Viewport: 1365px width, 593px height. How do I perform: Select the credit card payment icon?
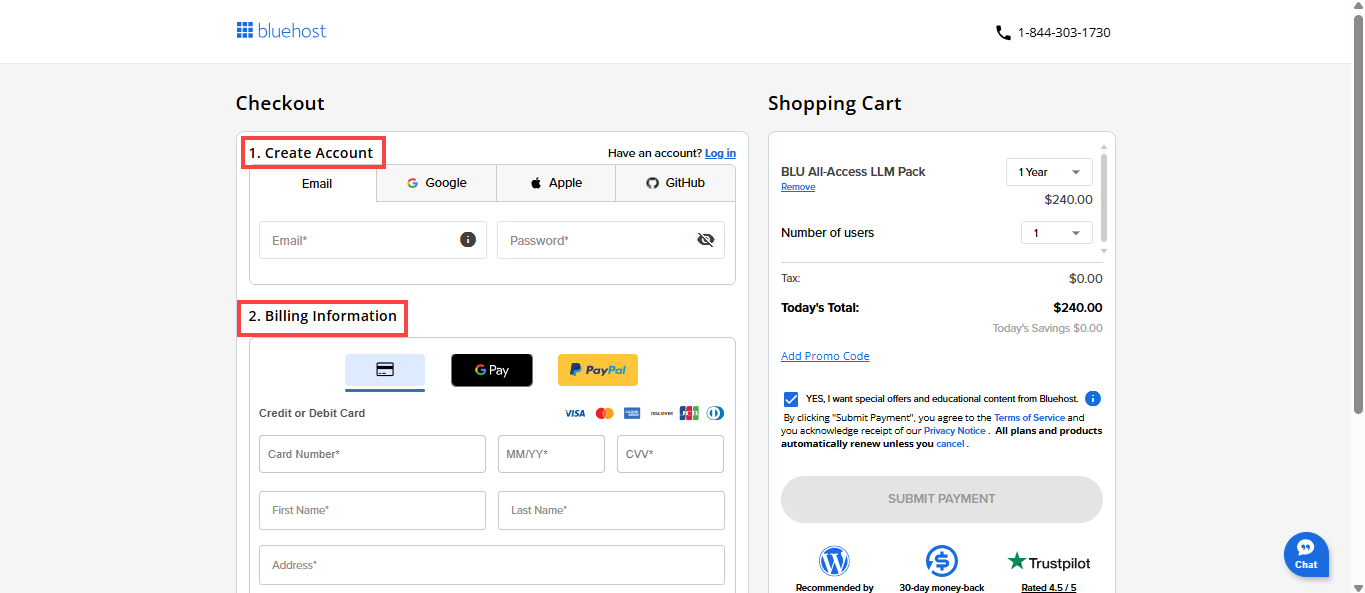point(385,370)
